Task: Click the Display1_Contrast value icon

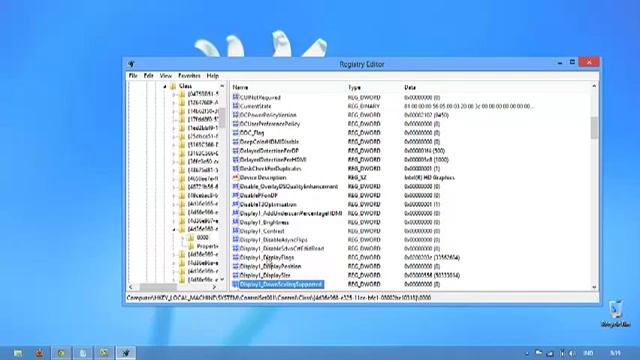Action: pos(236,231)
